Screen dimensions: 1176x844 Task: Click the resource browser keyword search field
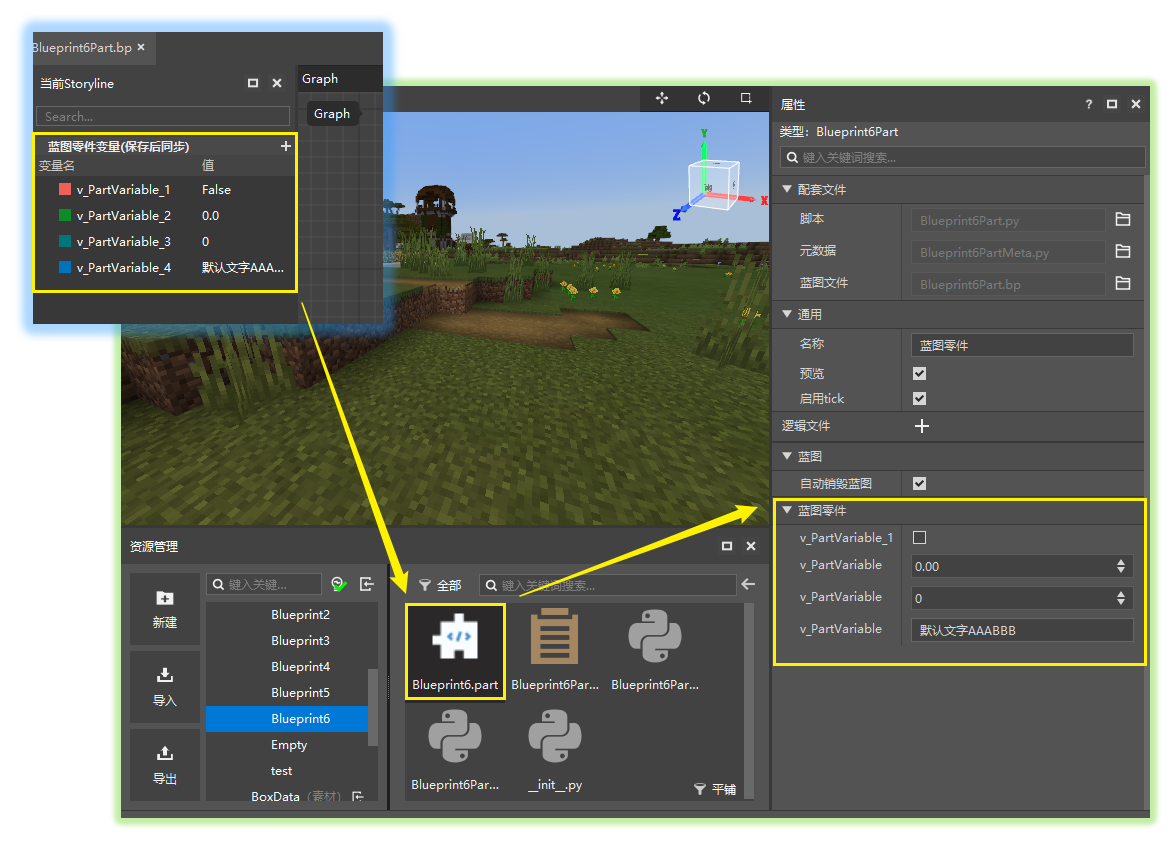(608, 585)
